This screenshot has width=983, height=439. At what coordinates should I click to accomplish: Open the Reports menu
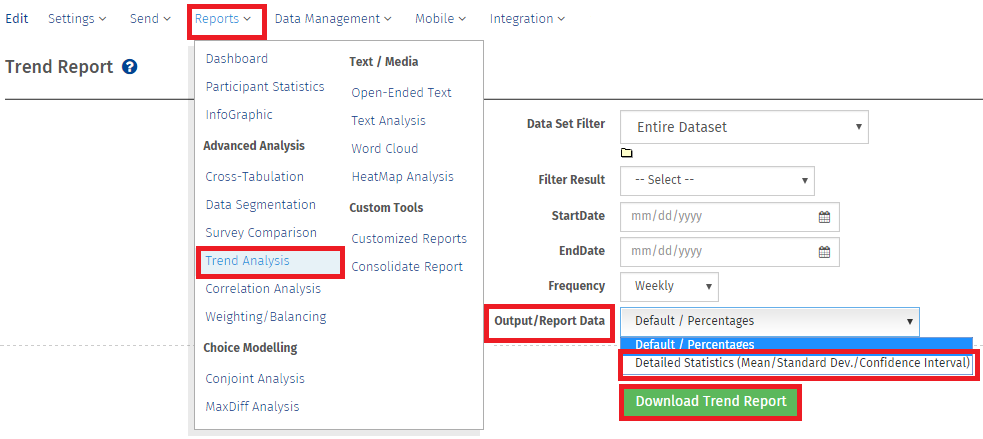pyautogui.click(x=223, y=19)
